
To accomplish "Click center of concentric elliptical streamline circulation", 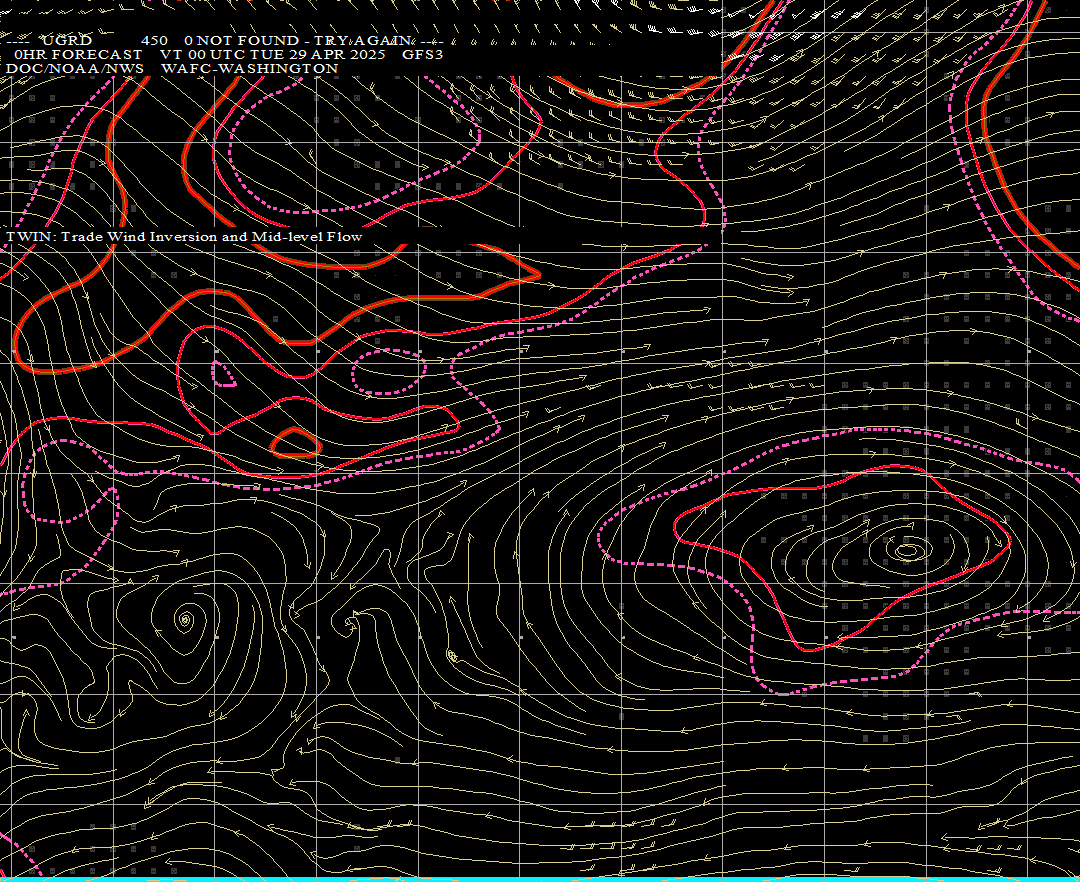I will coord(908,550).
